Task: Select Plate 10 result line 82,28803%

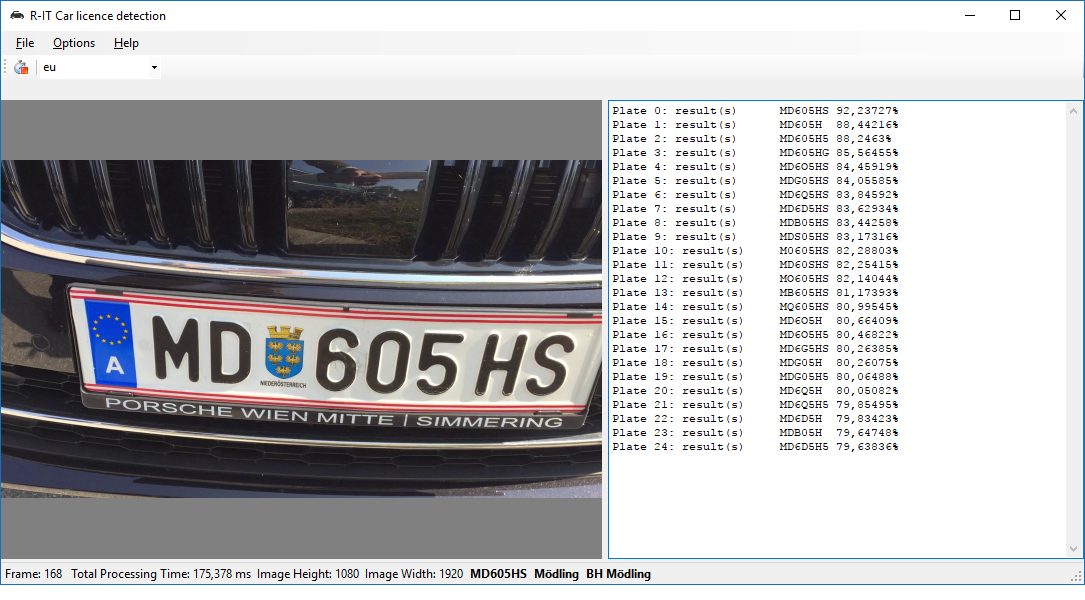Action: (x=755, y=251)
